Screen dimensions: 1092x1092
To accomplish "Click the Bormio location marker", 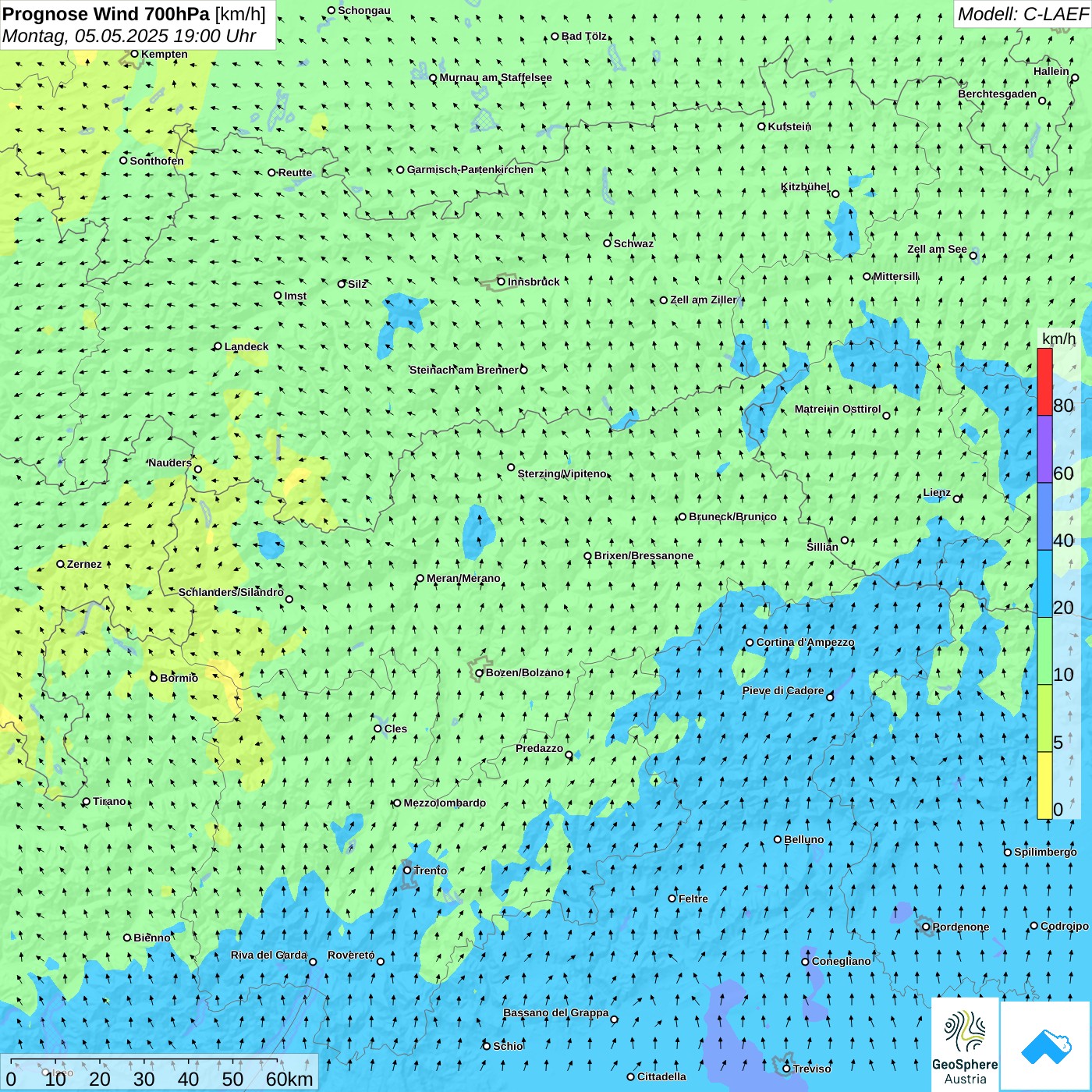I will tap(153, 678).
